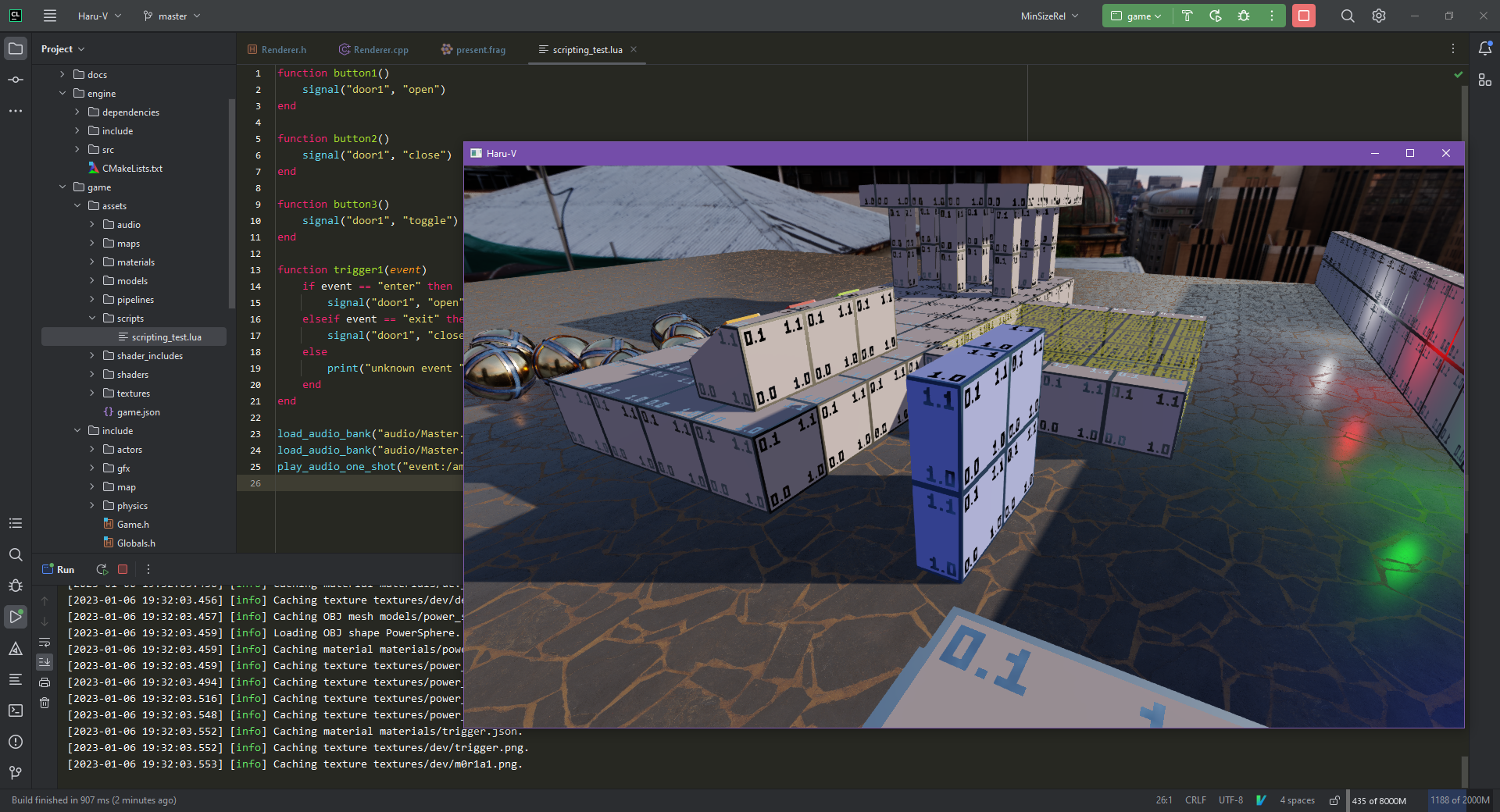
Task: Open the Debug tool window
Action: point(16,586)
